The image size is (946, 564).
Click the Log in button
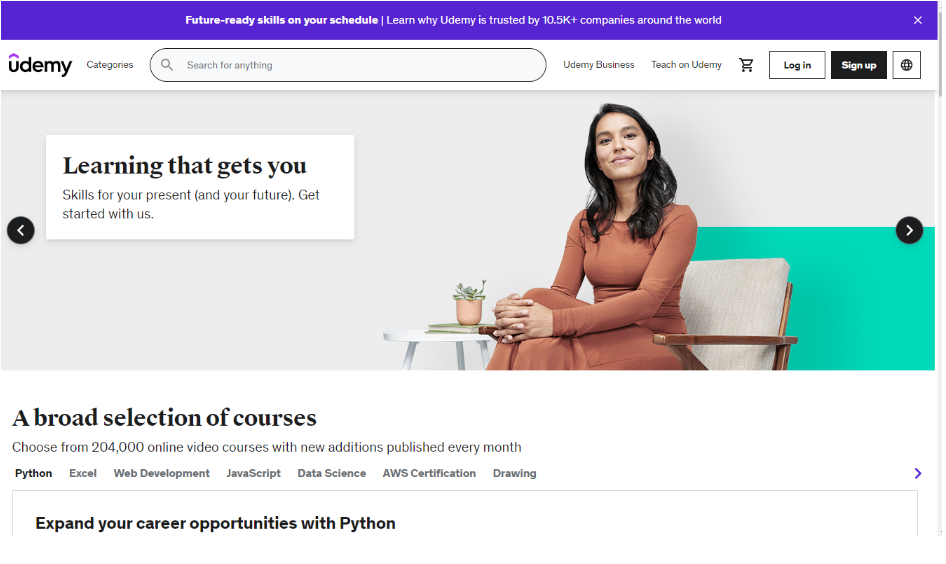click(797, 65)
